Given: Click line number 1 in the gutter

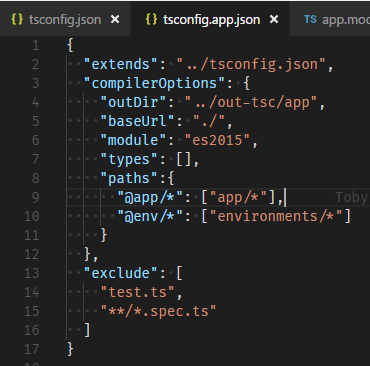Looking at the screenshot, I should [x=35, y=45].
